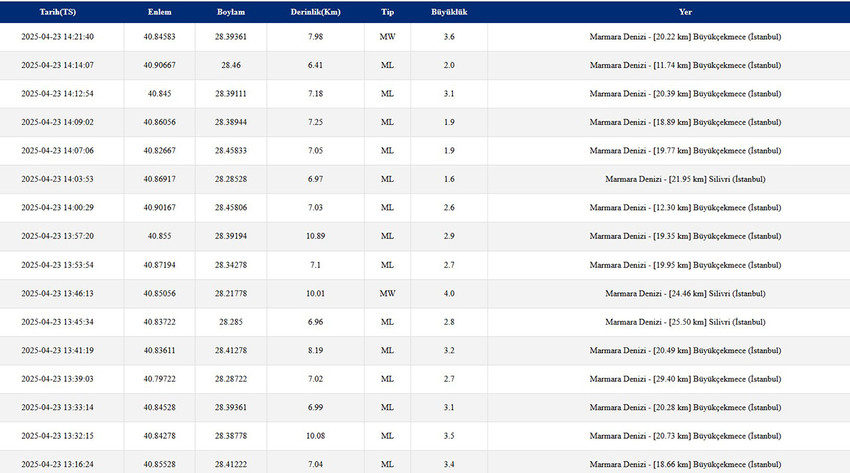Image resolution: width=850 pixels, height=473 pixels.
Task: Click longitude value 28.21778
Action: point(231,294)
